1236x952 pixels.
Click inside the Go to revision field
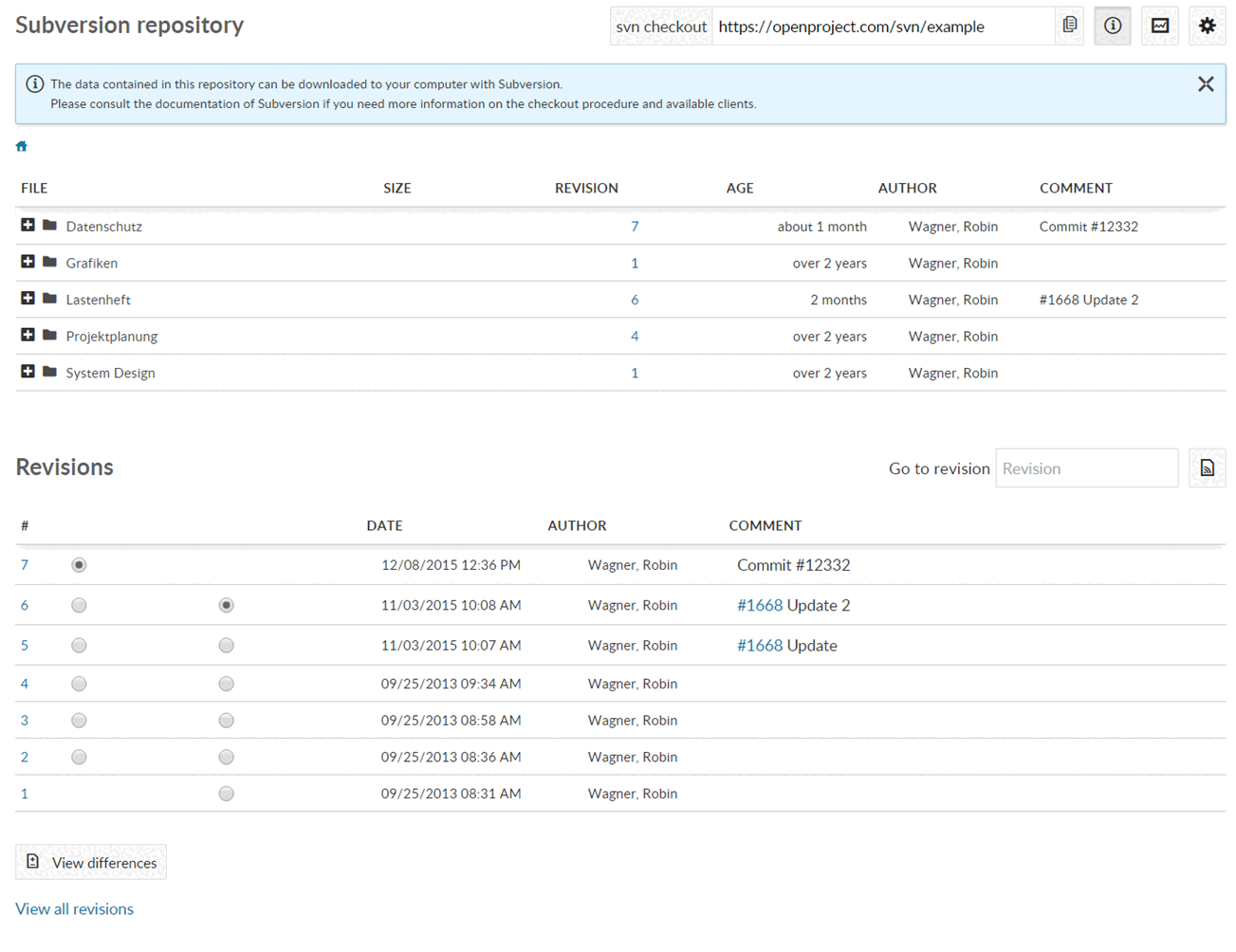click(x=1085, y=467)
